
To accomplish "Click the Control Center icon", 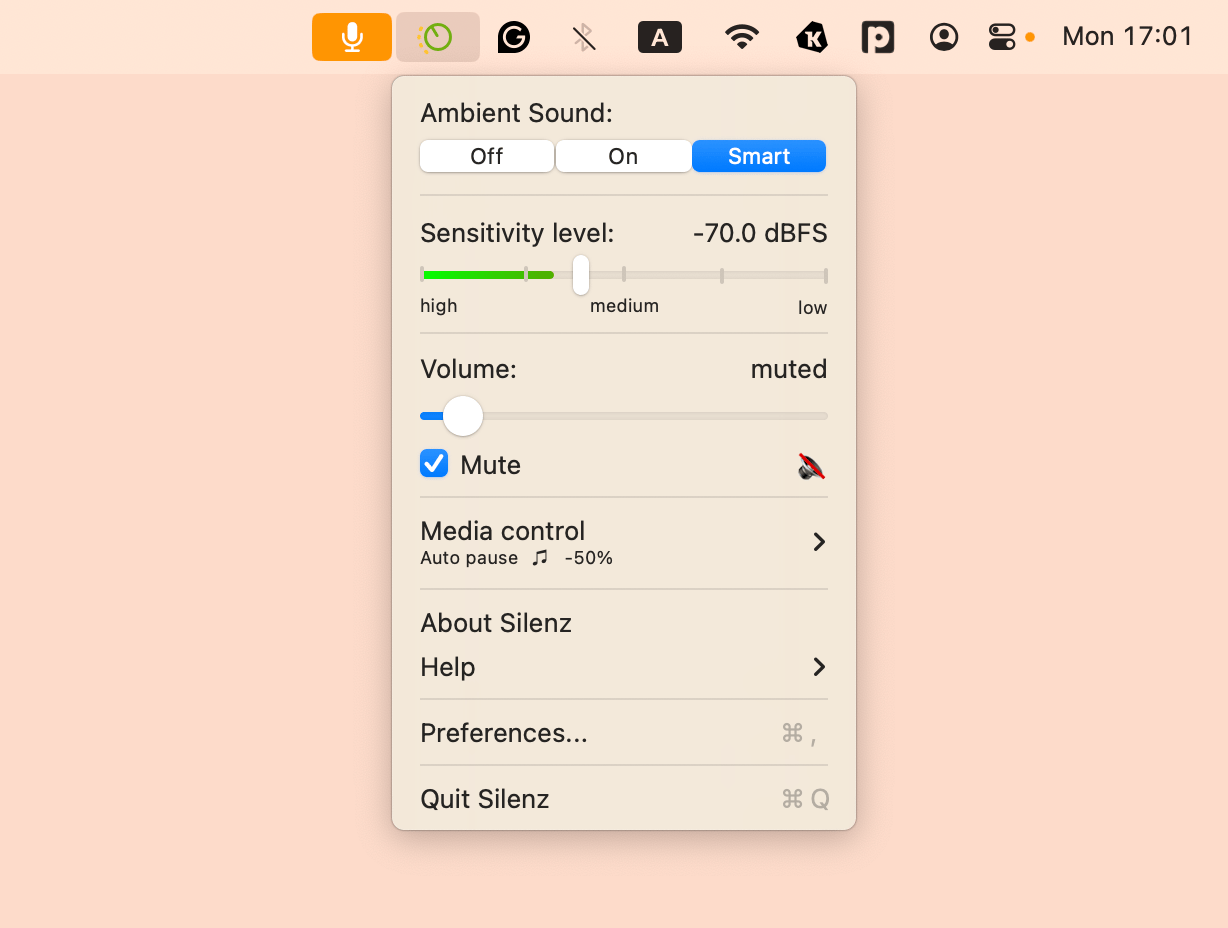I will click(x=1001, y=38).
